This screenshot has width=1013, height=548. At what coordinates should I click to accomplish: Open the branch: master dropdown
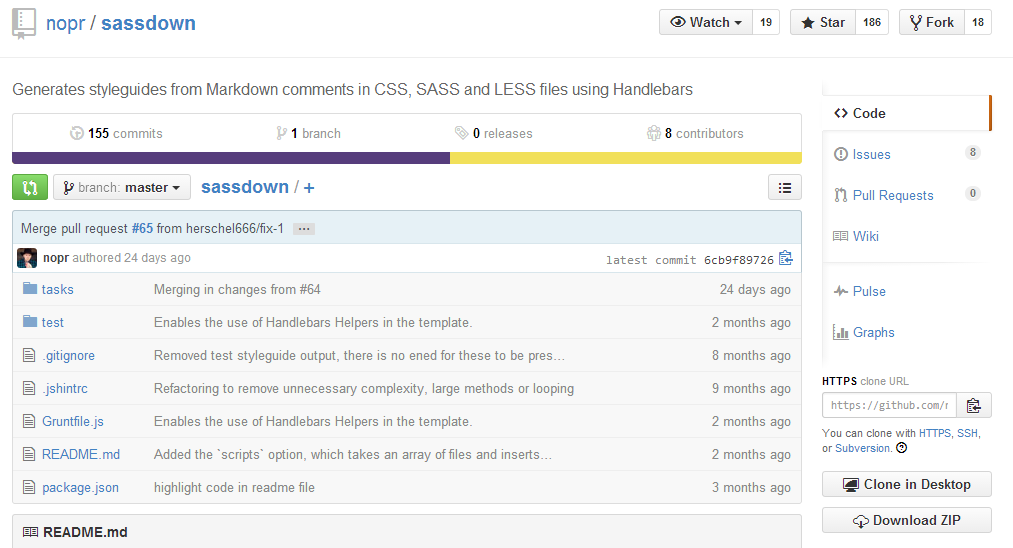tap(122, 187)
